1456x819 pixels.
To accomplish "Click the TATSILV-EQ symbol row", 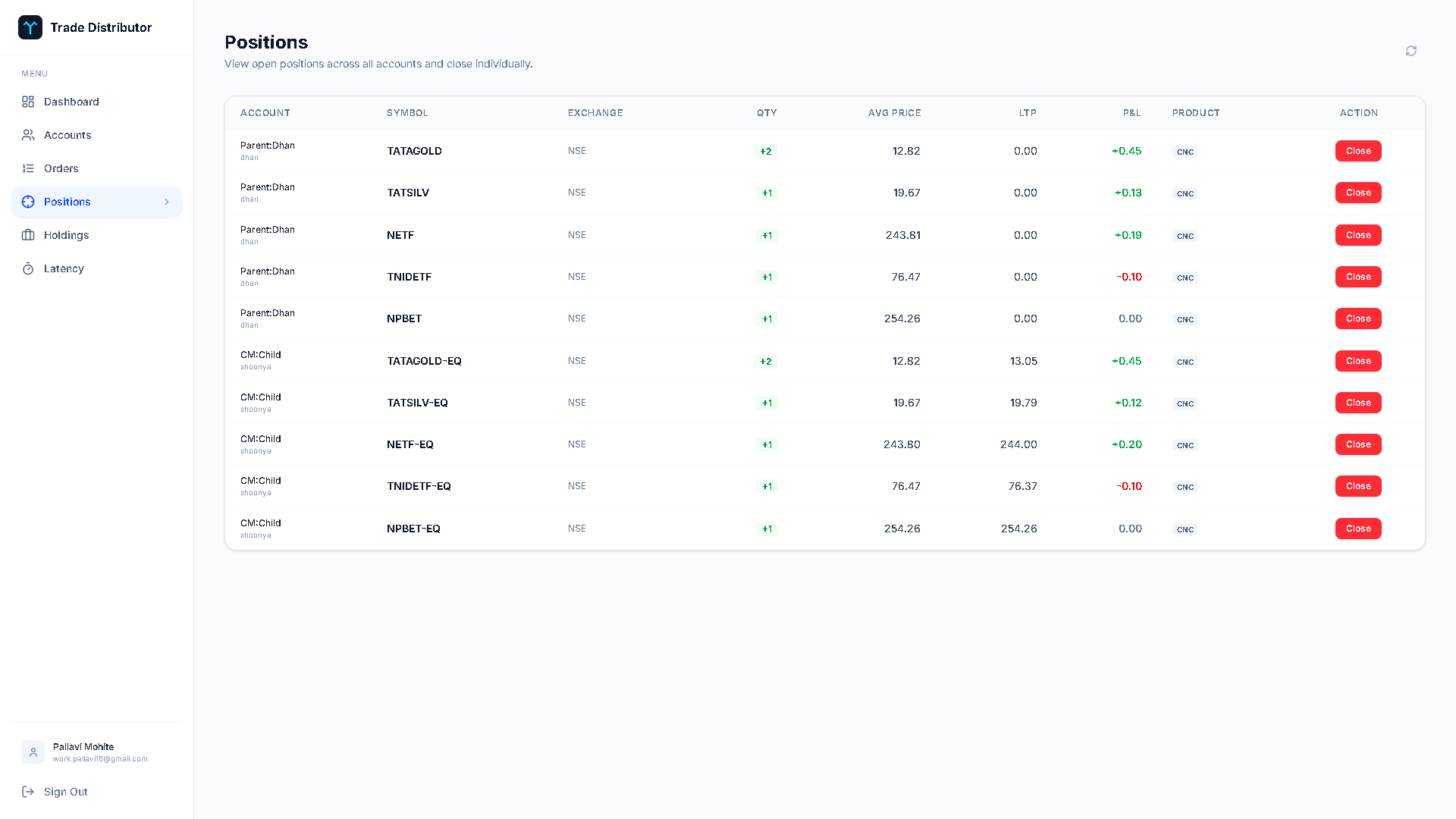I will (417, 403).
